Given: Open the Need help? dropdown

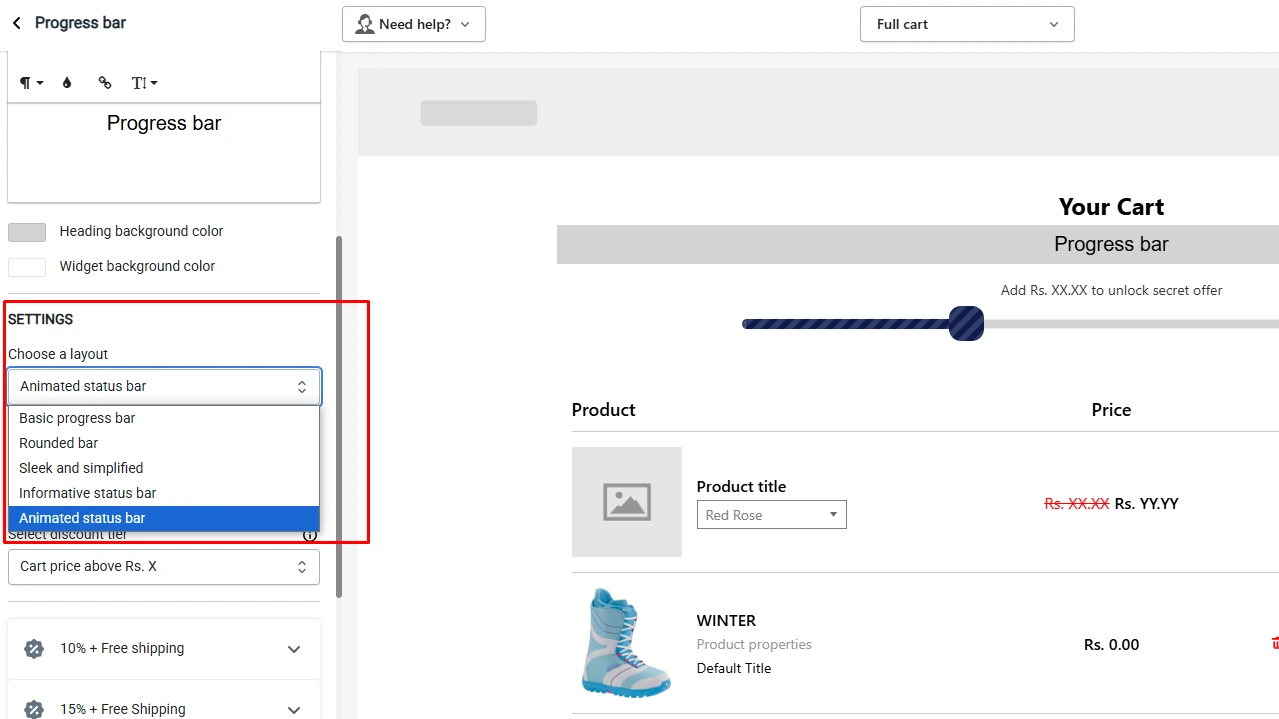Looking at the screenshot, I should (x=414, y=24).
